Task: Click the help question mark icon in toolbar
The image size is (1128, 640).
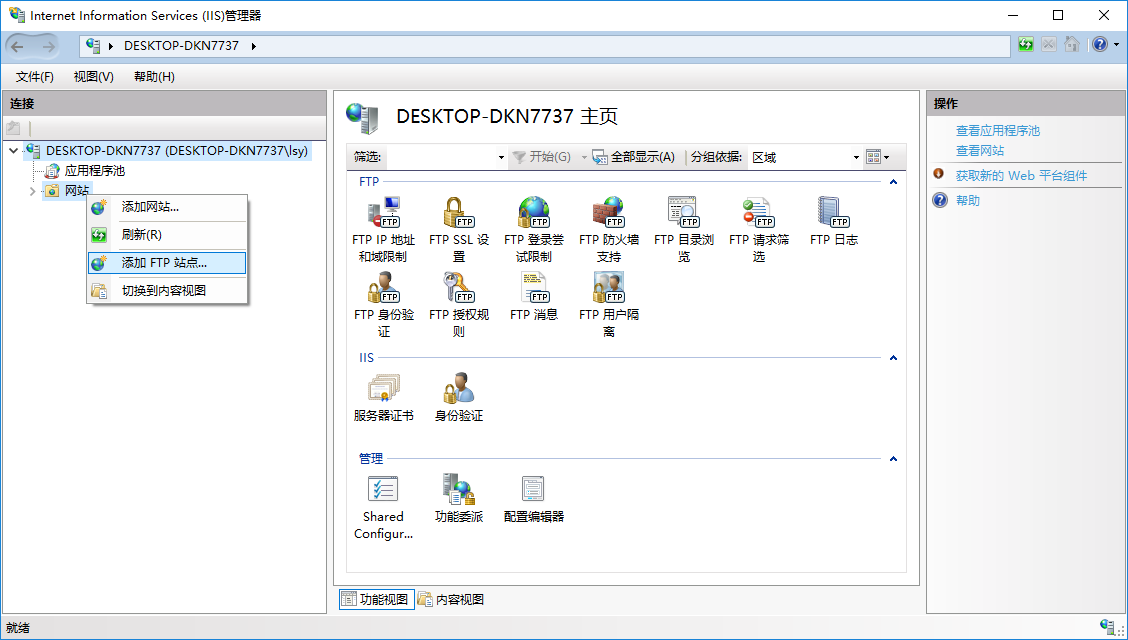Action: click(x=1100, y=45)
